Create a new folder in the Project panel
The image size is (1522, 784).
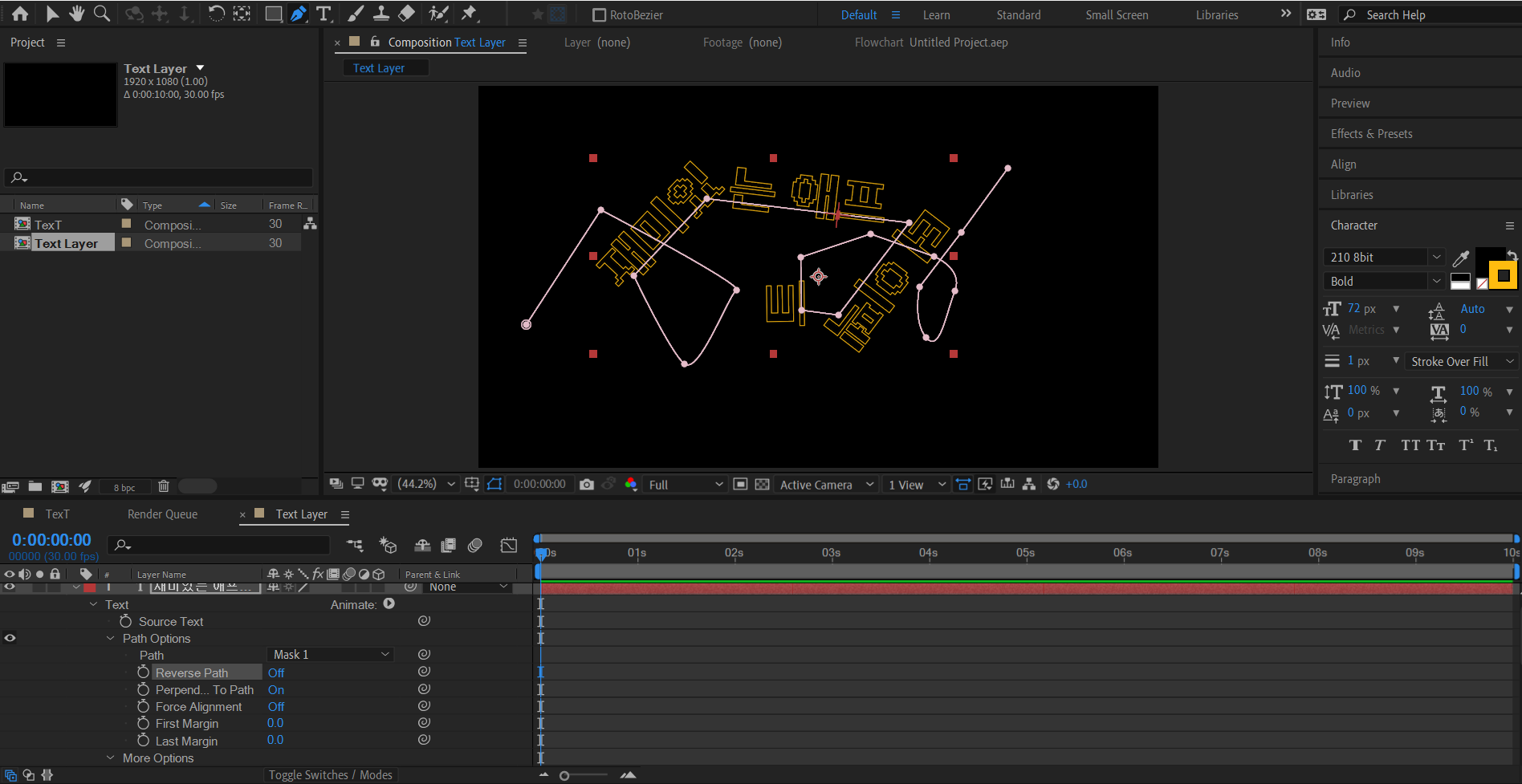pos(35,486)
